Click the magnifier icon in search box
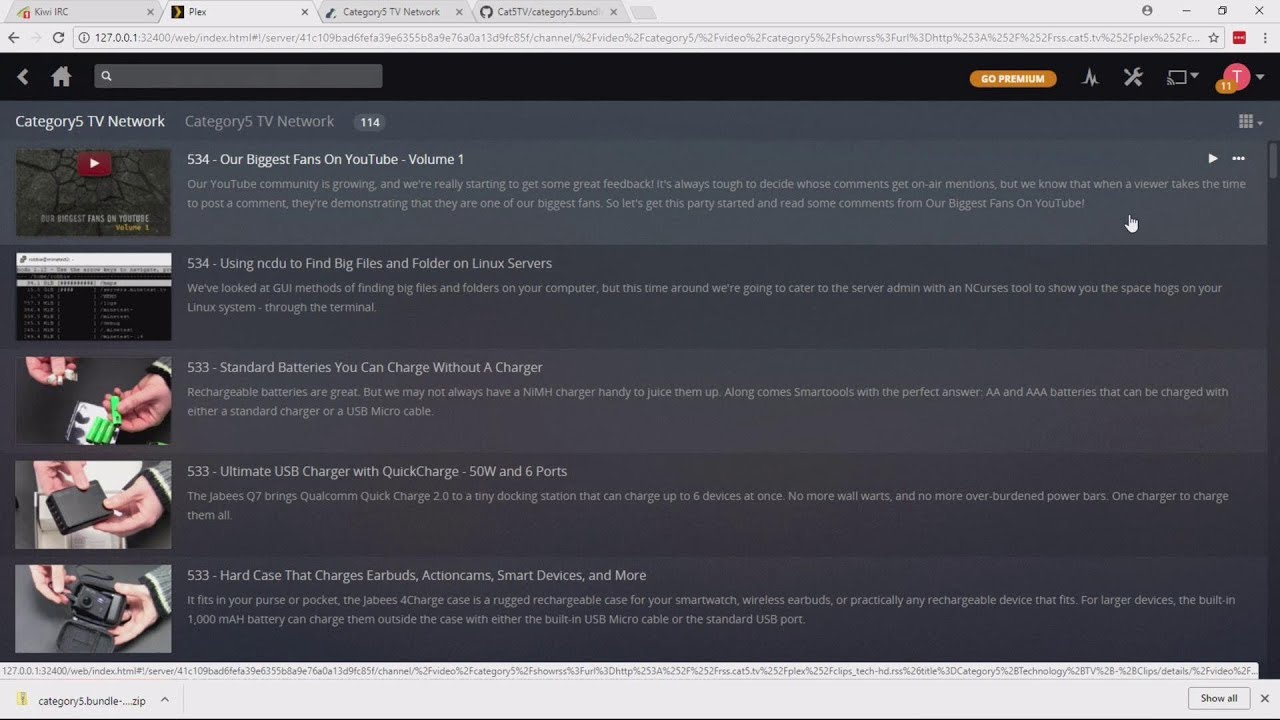This screenshot has width=1280, height=720. [106, 76]
